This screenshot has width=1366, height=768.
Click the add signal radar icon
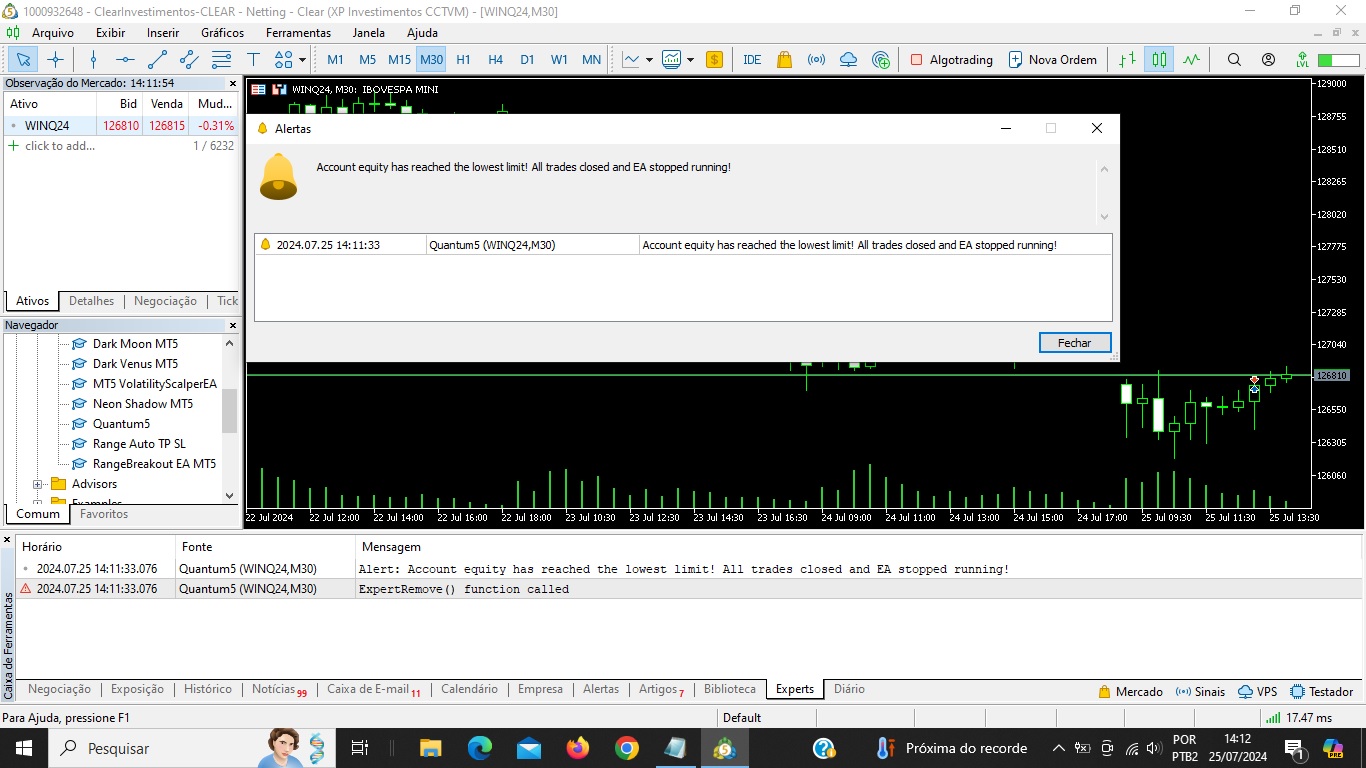[x=881, y=59]
